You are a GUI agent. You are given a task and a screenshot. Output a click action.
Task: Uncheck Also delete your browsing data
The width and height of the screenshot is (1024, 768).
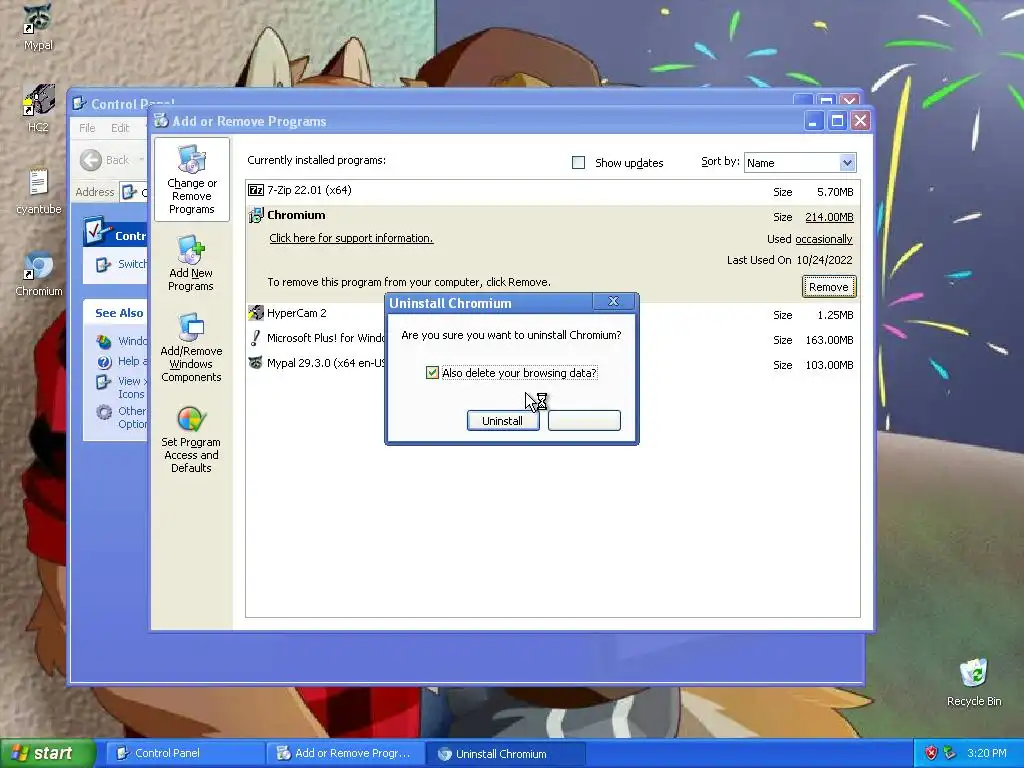(432, 372)
